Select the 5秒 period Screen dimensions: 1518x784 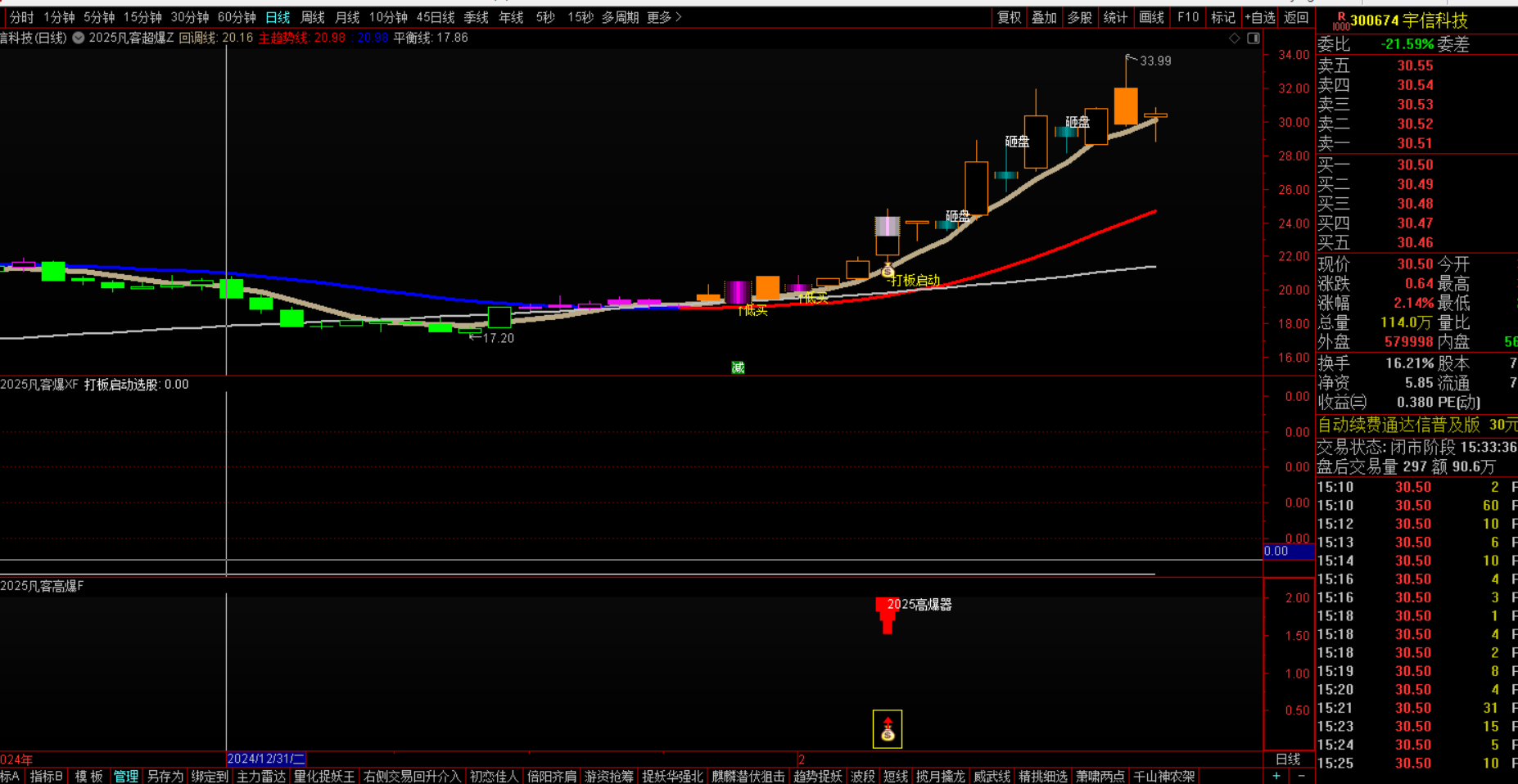click(545, 17)
